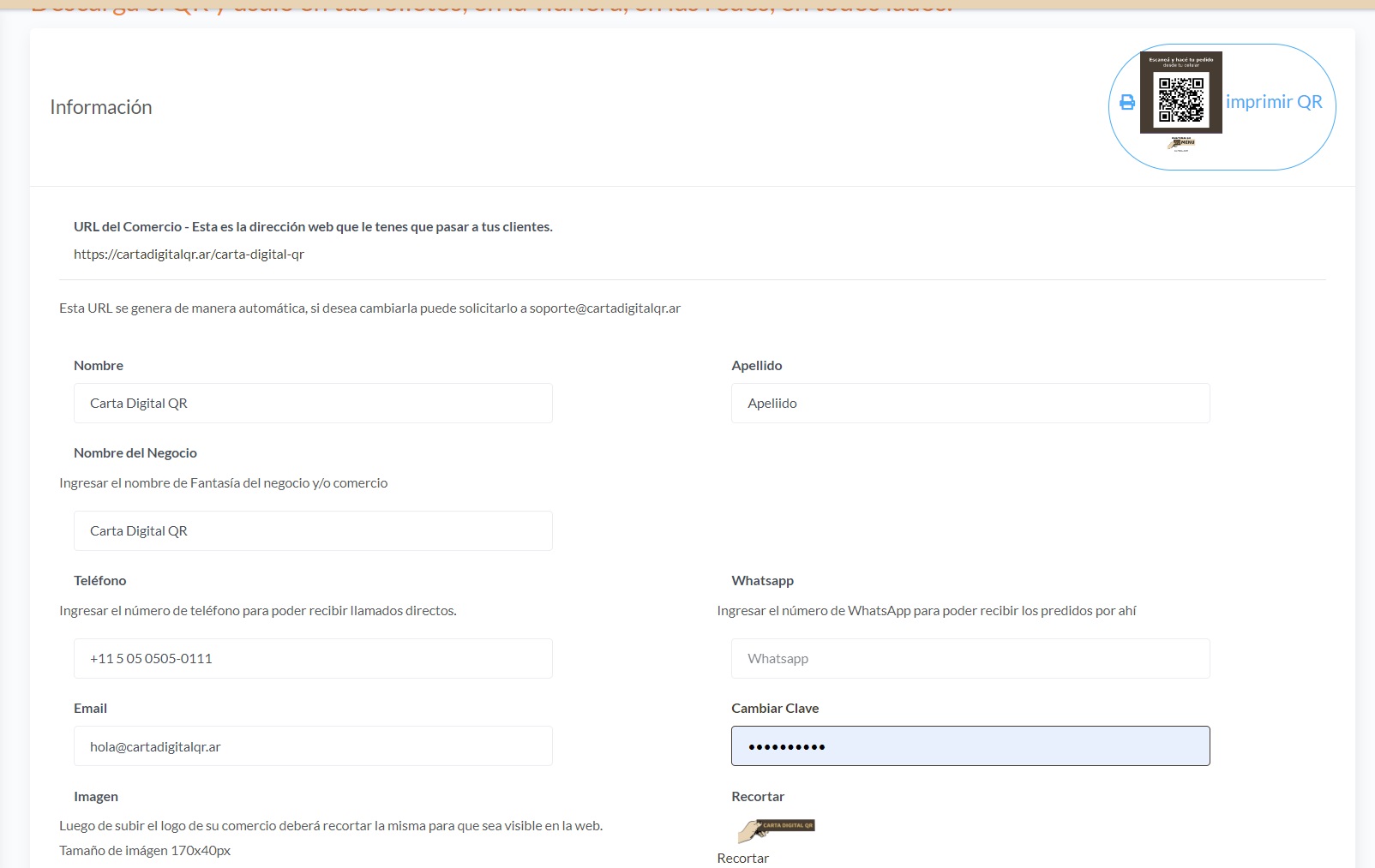1375x868 pixels.
Task: Click the cartadigitalqr.ar commerce URL text
Action: 189,254
